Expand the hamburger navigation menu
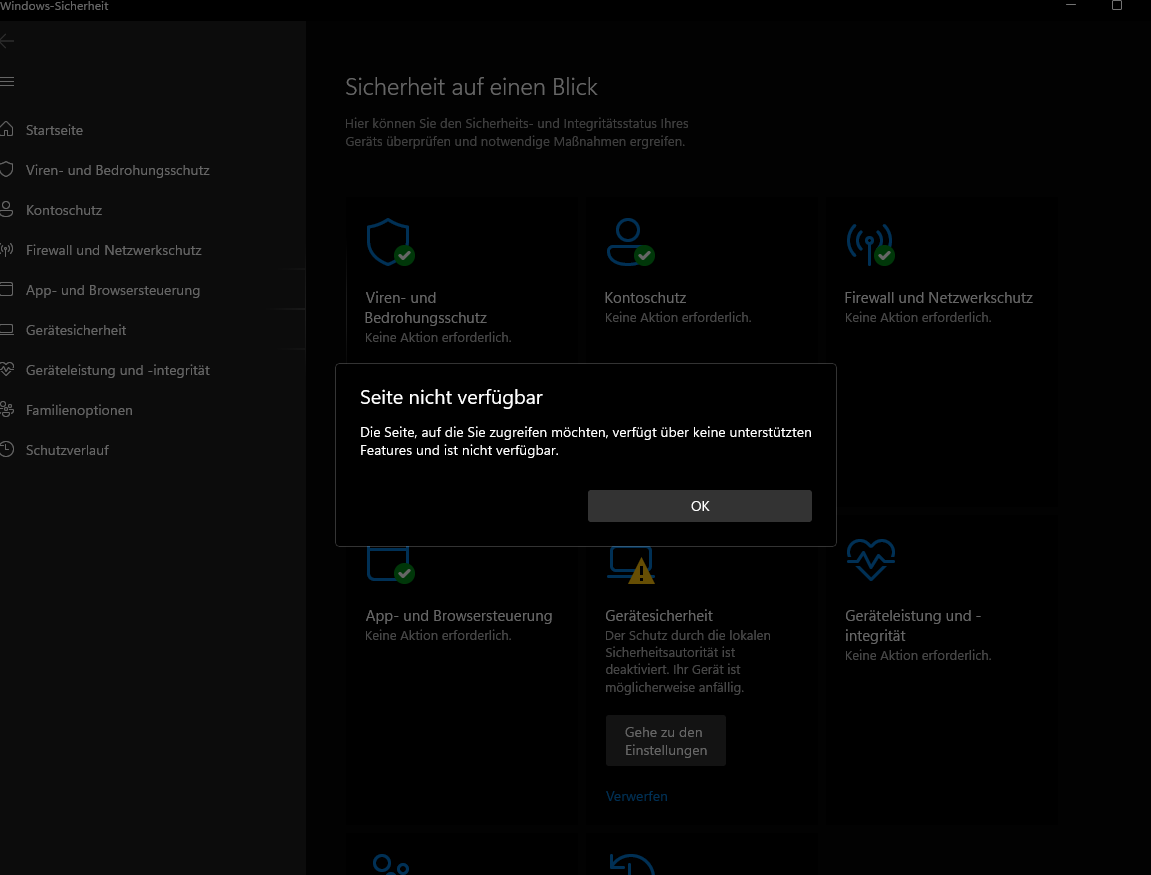Image resolution: width=1151 pixels, height=875 pixels. pos(8,81)
